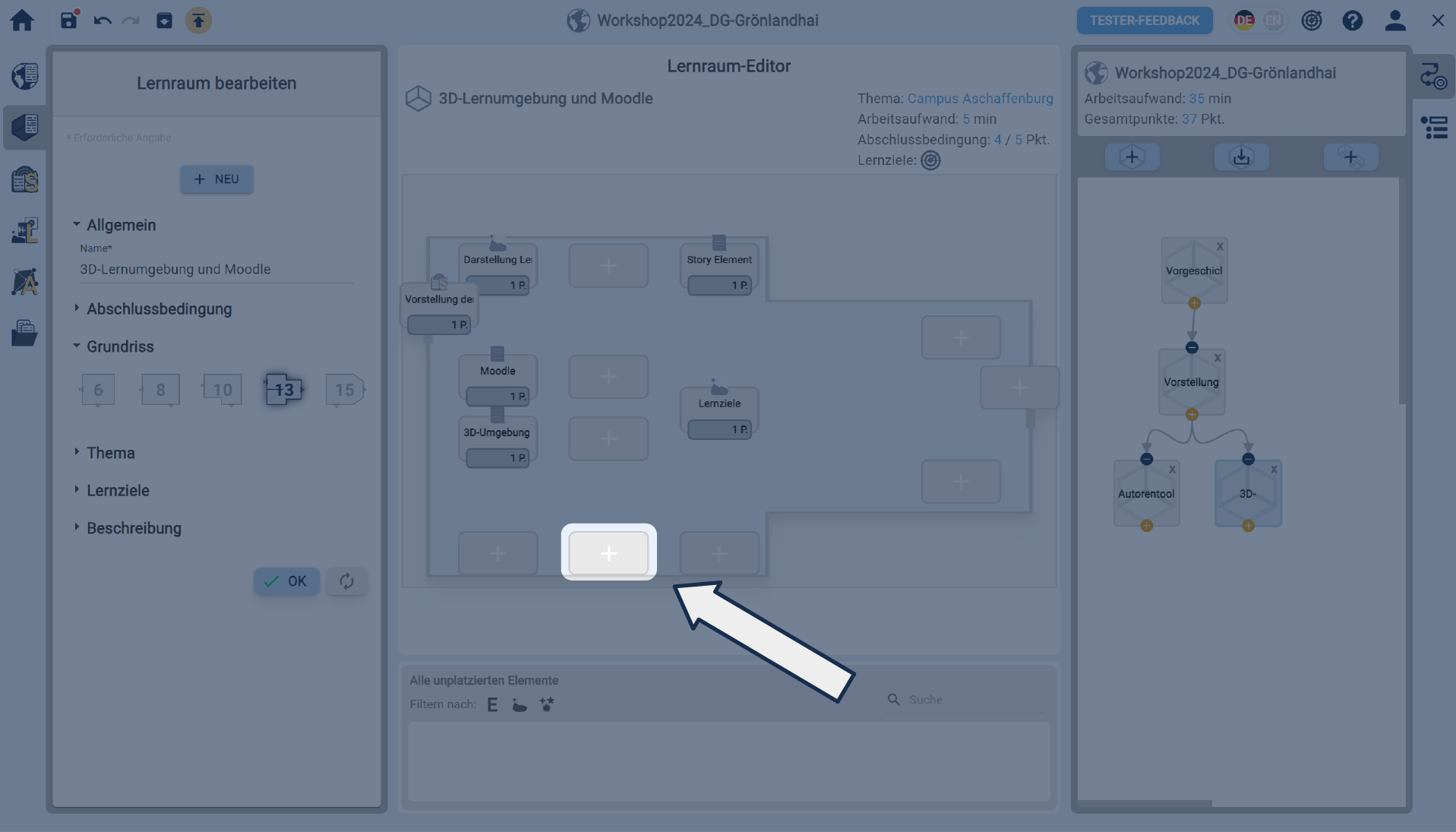
Task: Save the learning world with disk icon
Action: coord(69,21)
